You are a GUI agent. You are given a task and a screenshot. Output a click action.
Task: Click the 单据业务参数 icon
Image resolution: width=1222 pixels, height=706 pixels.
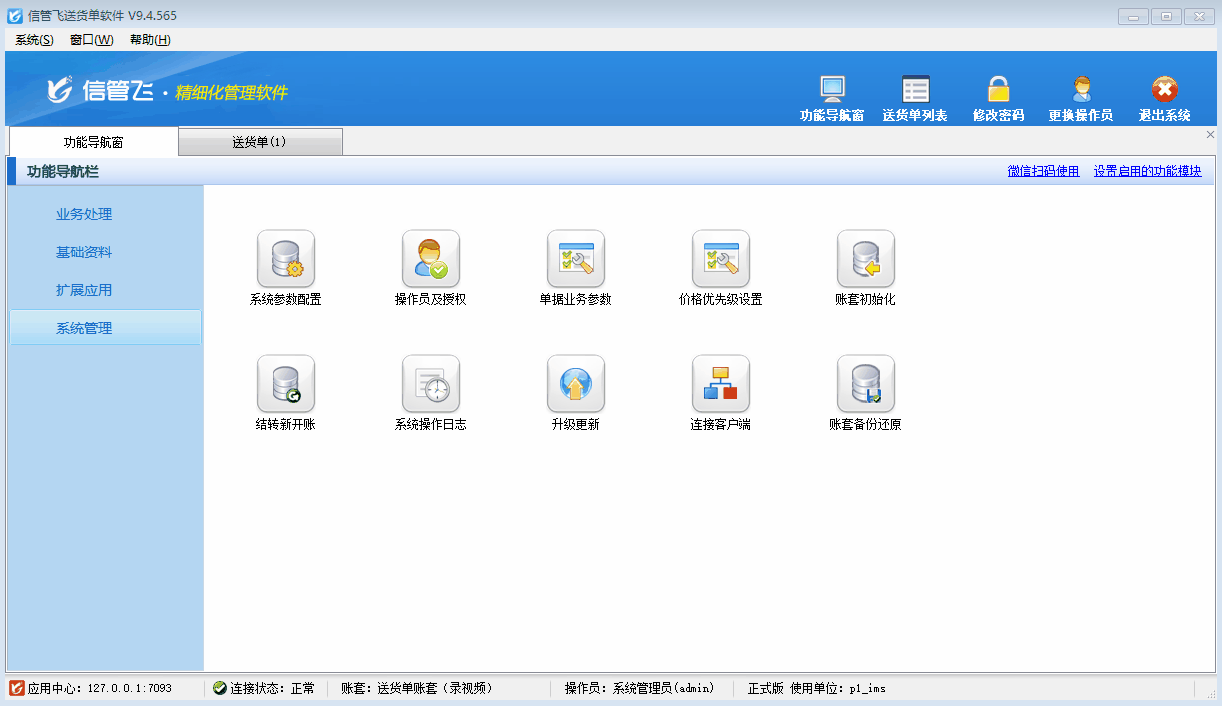tap(576, 259)
